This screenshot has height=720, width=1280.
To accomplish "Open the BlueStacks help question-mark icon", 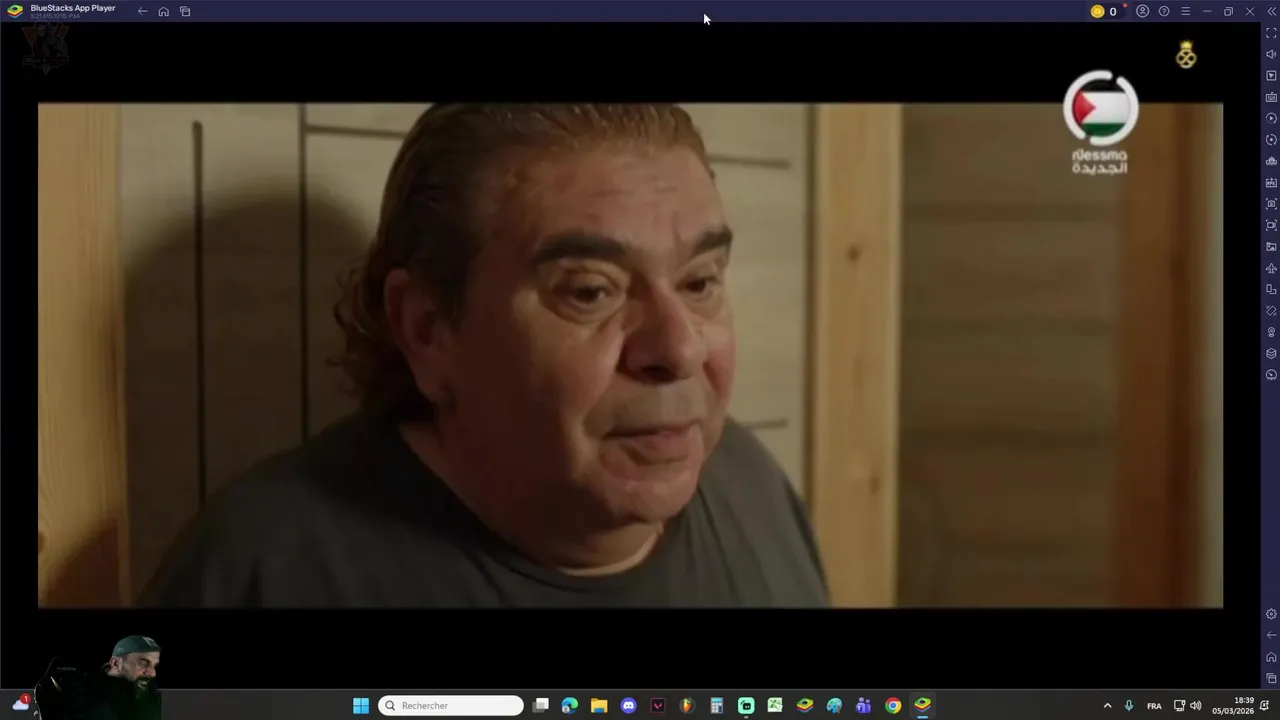I will click(1164, 11).
